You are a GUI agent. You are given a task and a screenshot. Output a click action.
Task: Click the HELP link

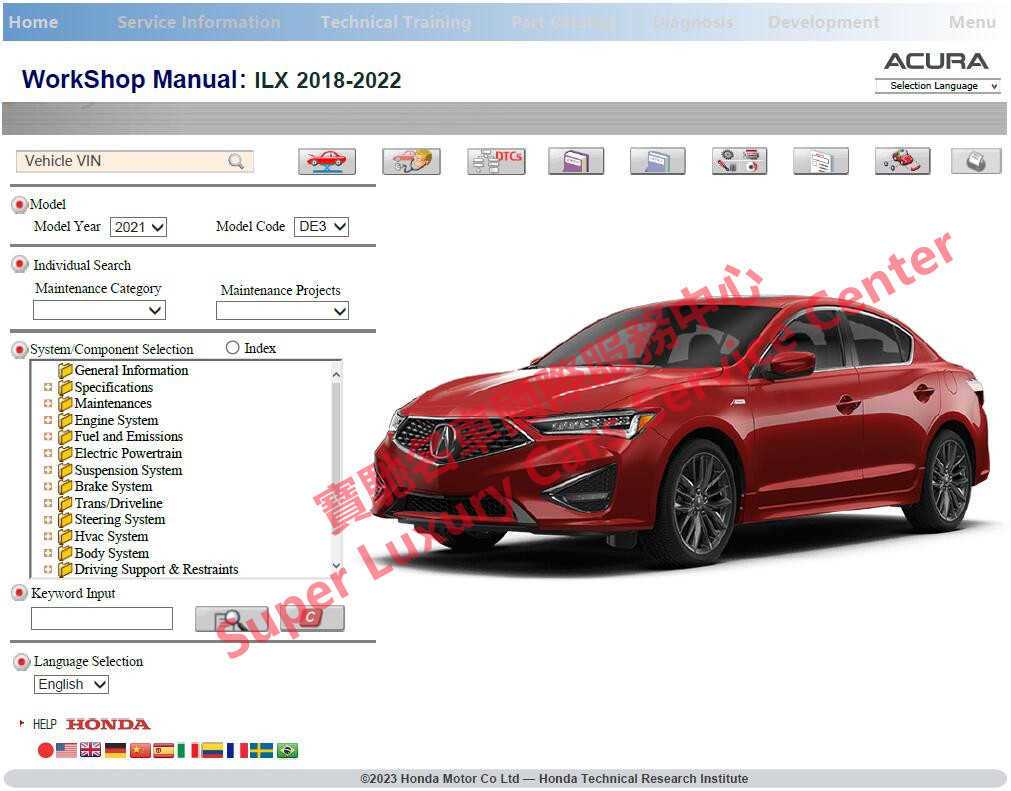click(x=44, y=724)
